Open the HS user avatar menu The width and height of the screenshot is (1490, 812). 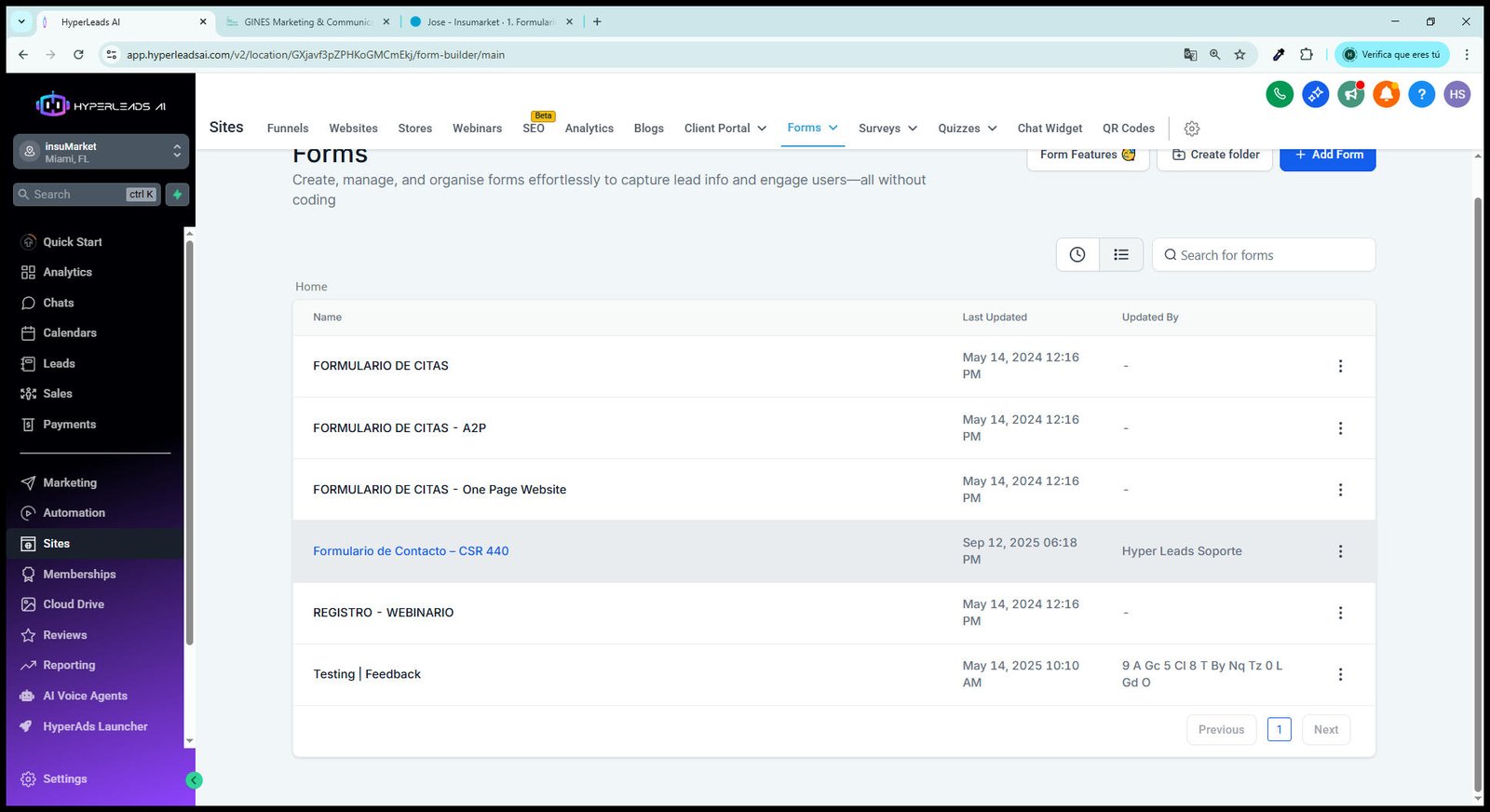click(x=1456, y=94)
